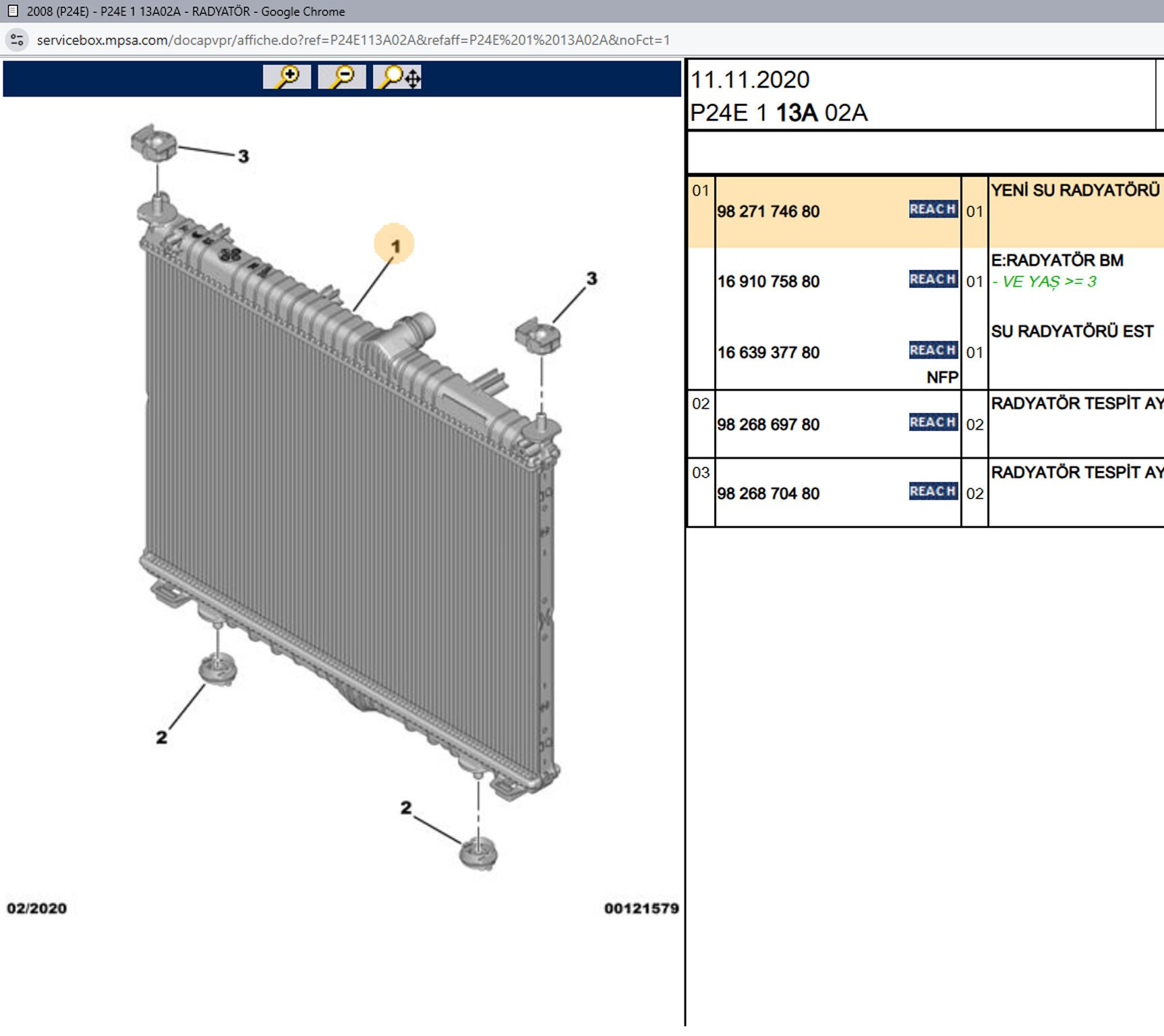This screenshot has height=1036, width=1164.
Task: Select part number 16 910 758 80
Action: point(768,282)
